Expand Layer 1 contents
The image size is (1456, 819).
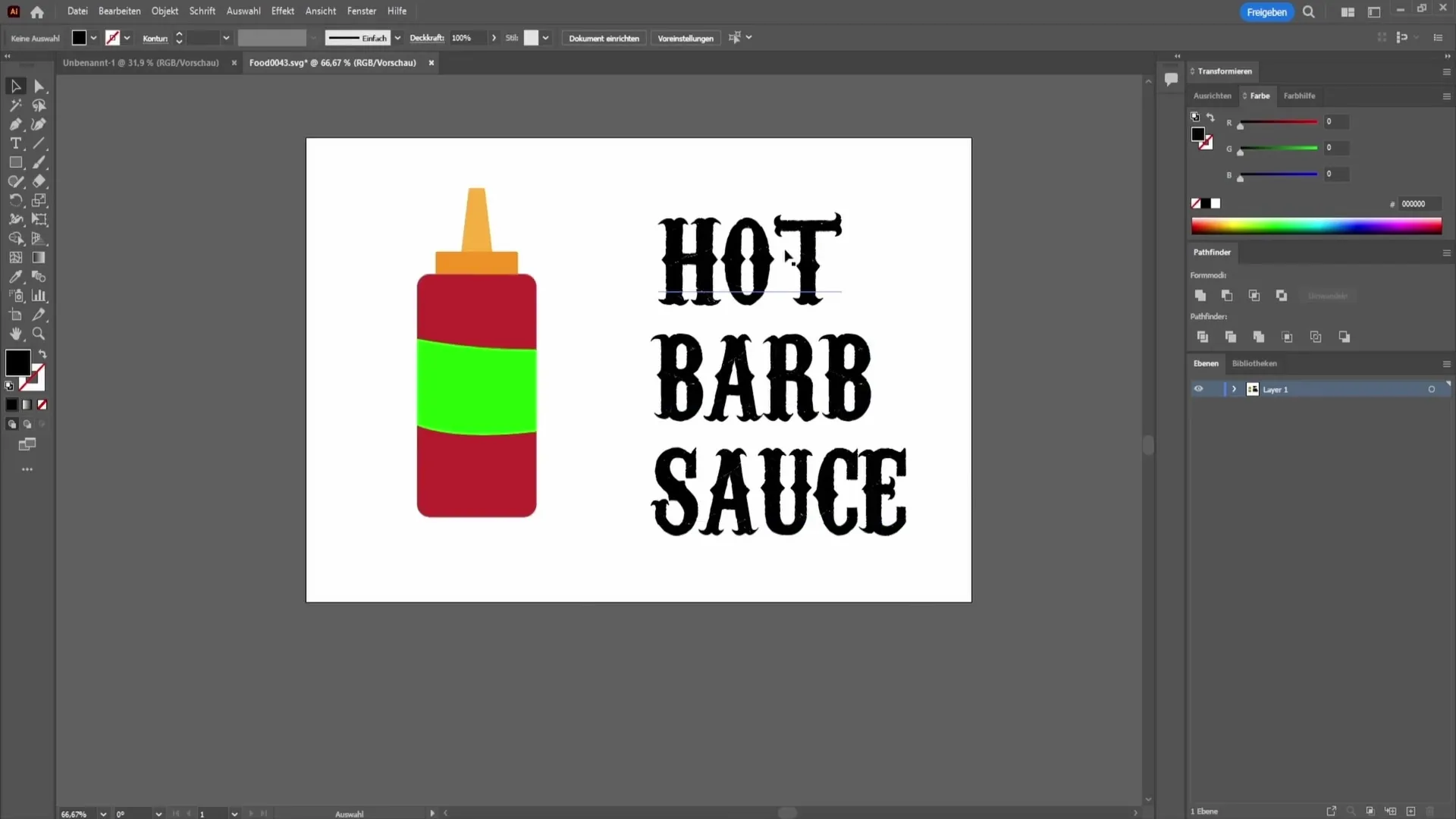click(1234, 389)
